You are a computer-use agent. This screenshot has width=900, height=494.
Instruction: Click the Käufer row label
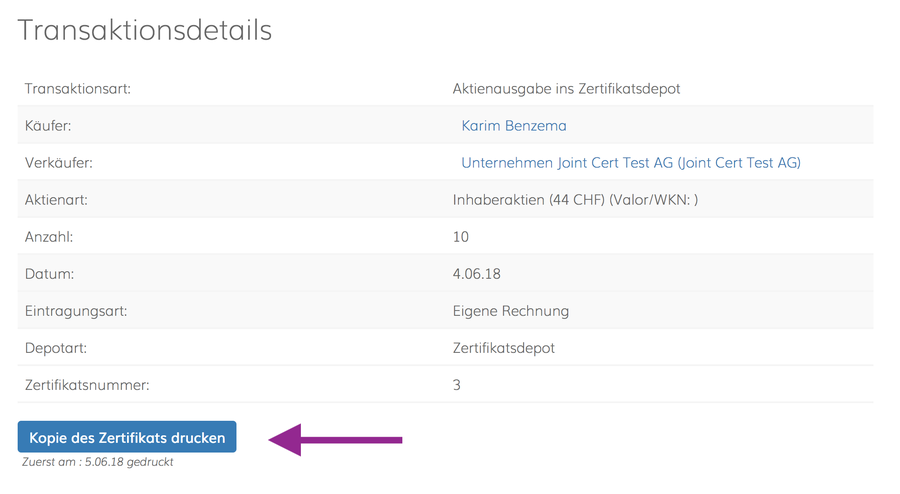coord(48,126)
